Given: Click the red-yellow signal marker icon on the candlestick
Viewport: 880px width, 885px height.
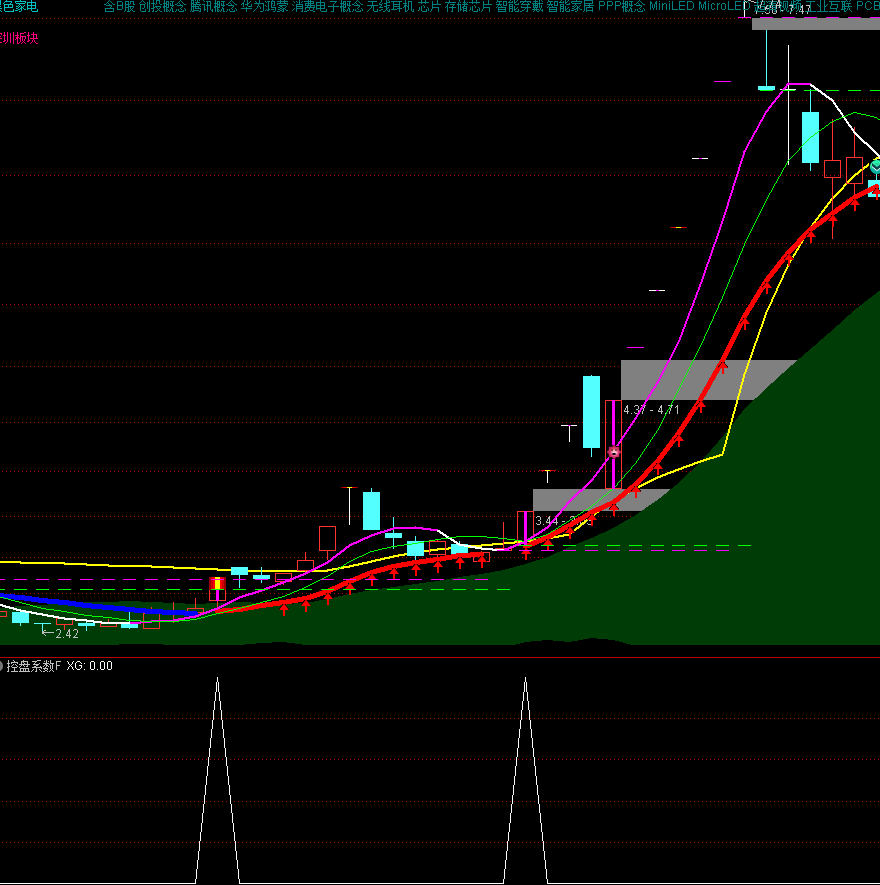Looking at the screenshot, I should pos(217,584).
